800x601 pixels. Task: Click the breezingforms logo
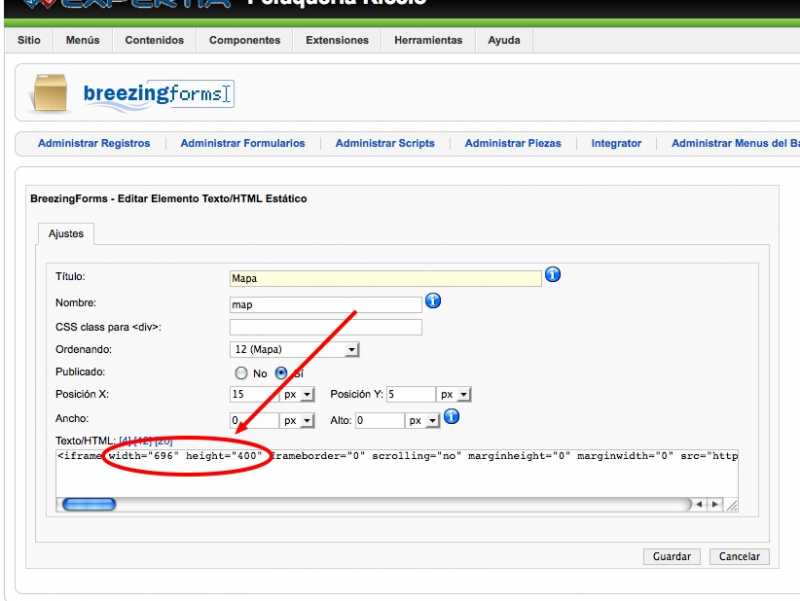point(158,94)
